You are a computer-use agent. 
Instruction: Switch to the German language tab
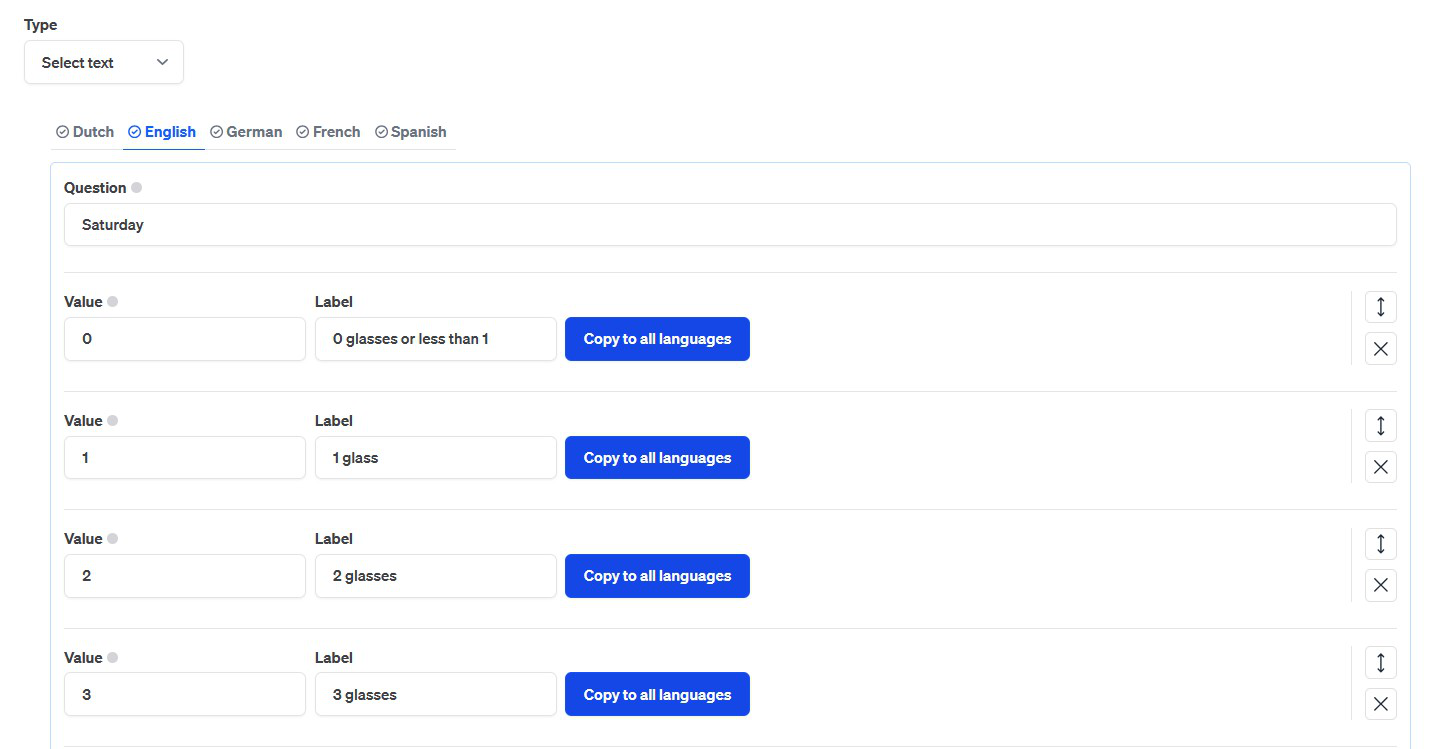(x=246, y=132)
